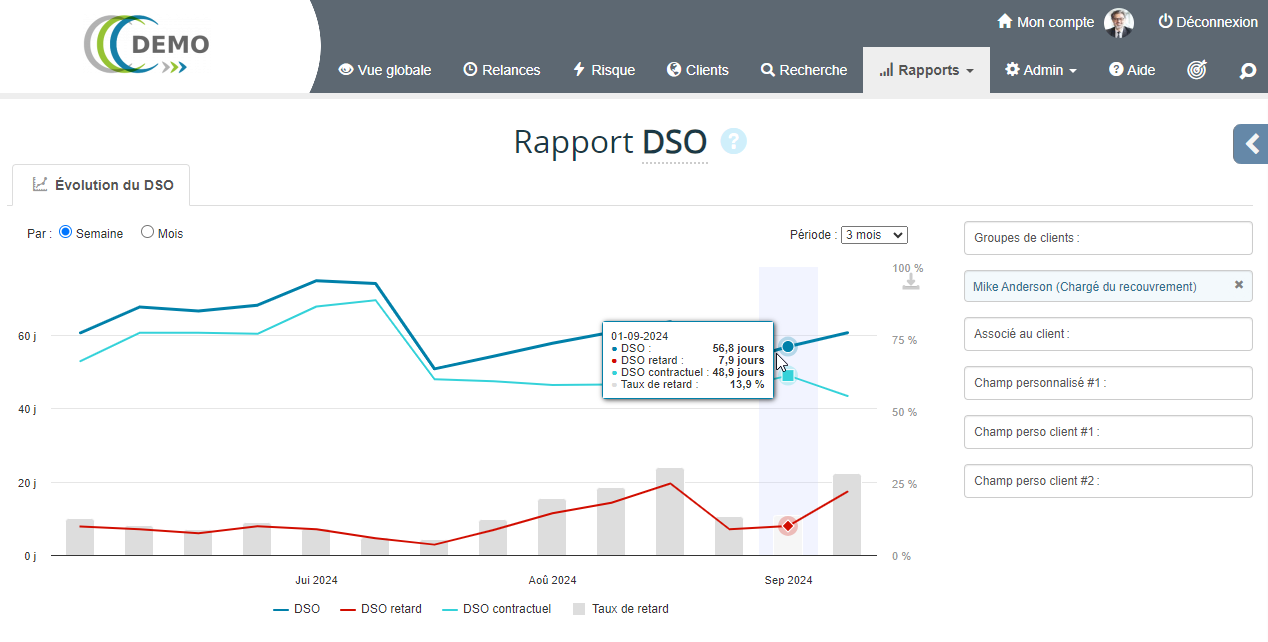Expand the side panel with the chevron arrow

(x=1251, y=144)
